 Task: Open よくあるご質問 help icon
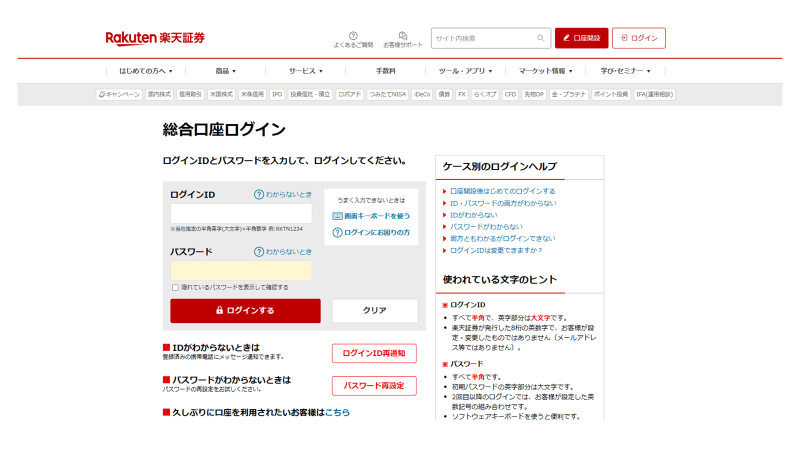pos(353,35)
